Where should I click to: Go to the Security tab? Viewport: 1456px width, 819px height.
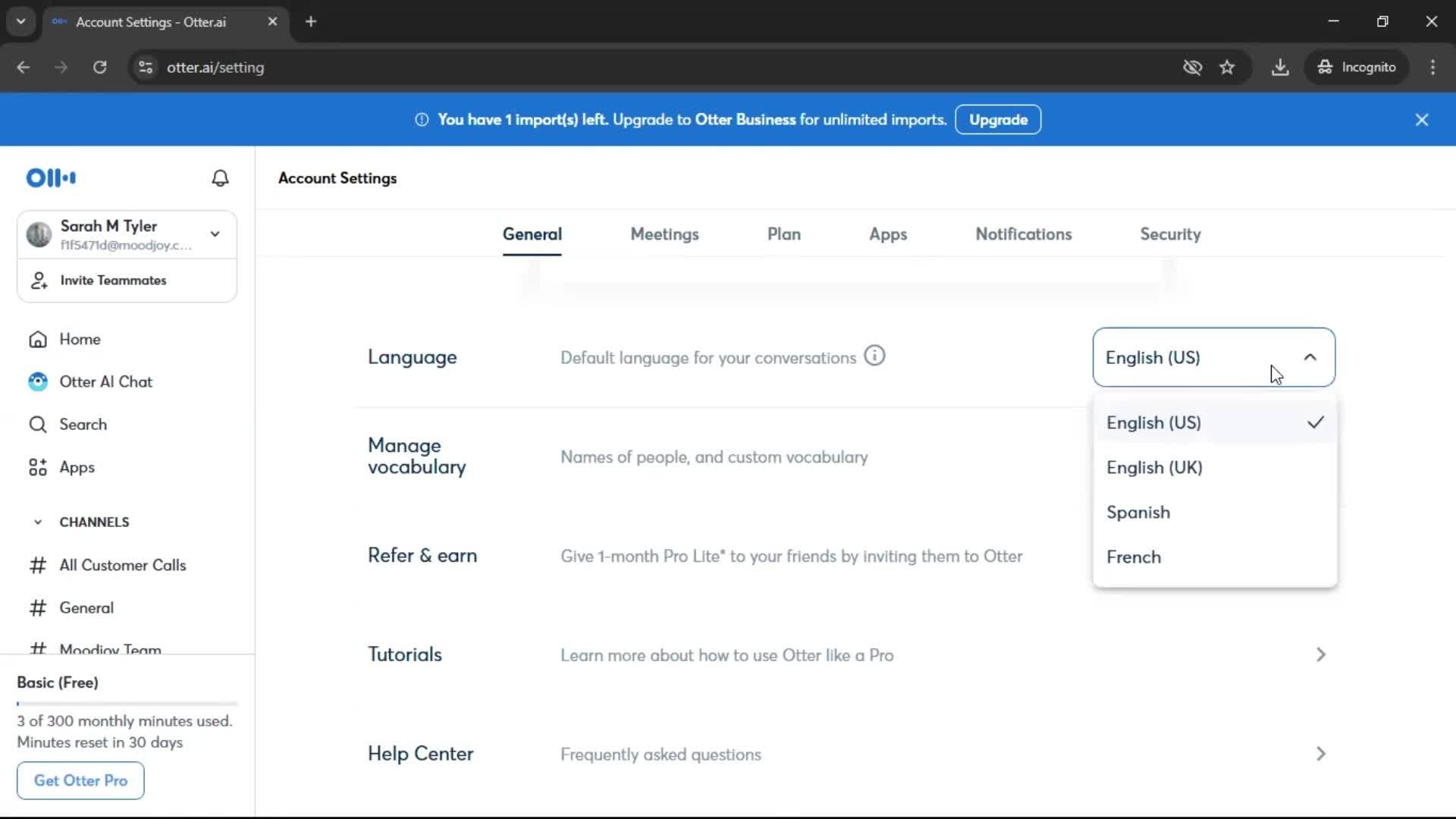(1170, 234)
